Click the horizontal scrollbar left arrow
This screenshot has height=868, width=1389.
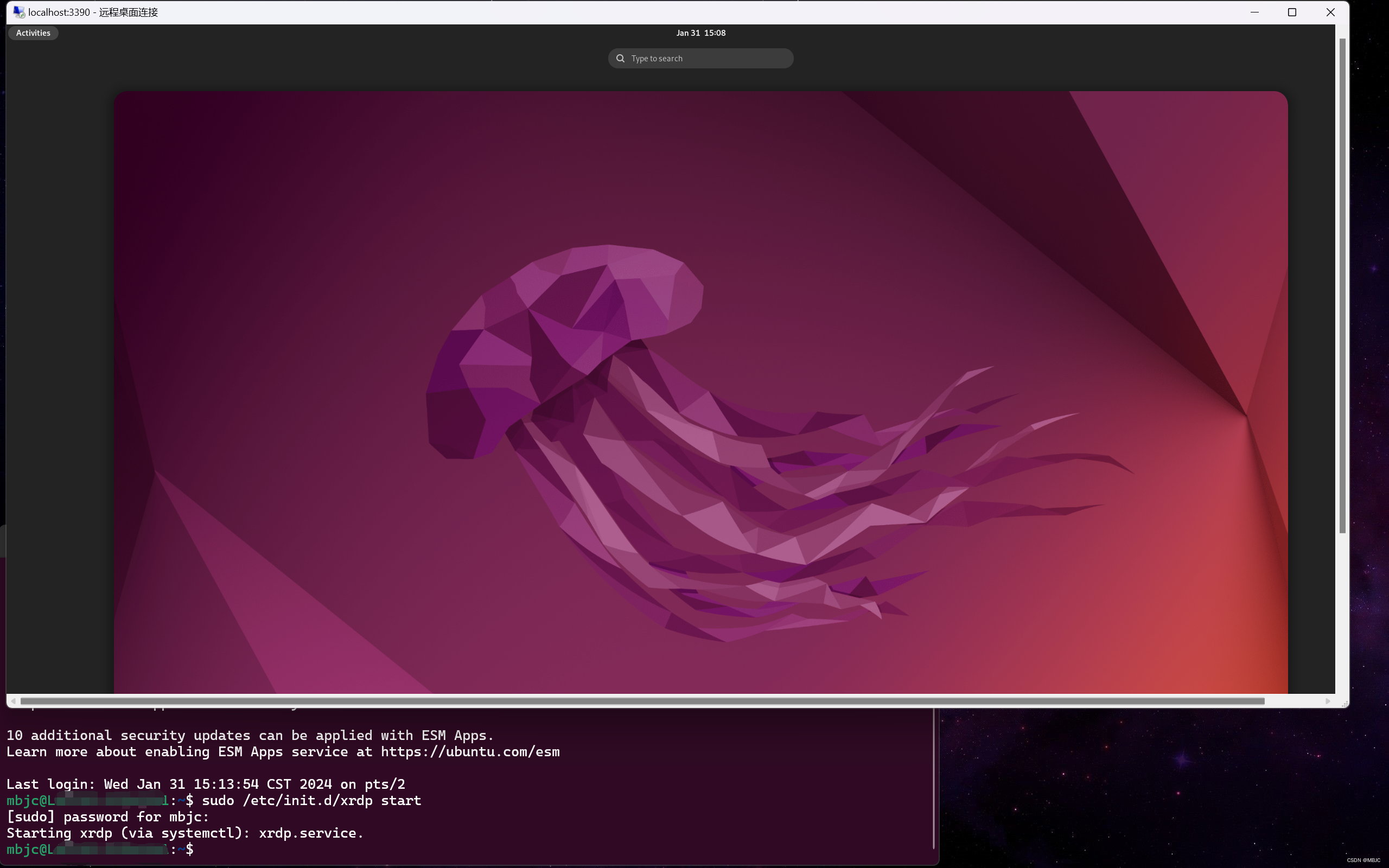[x=13, y=701]
